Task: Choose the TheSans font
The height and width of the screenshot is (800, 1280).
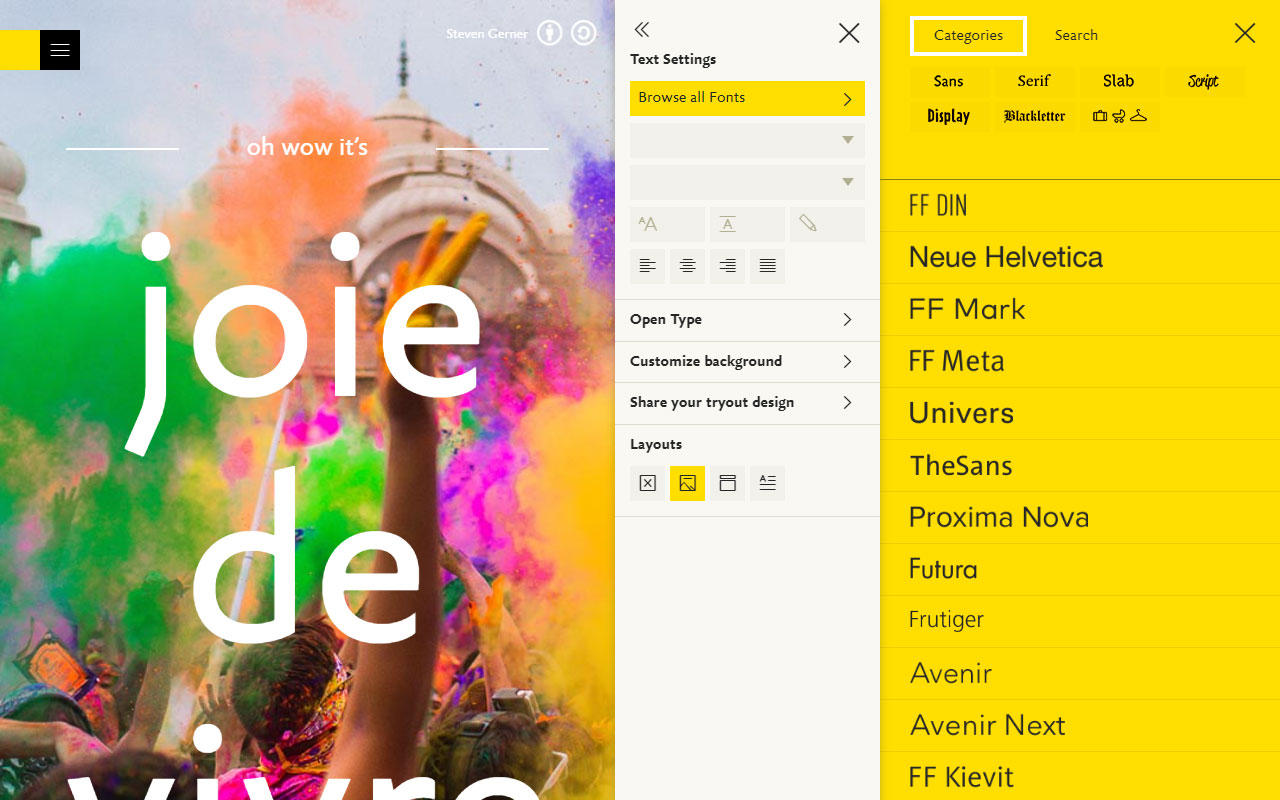Action: [x=1080, y=466]
